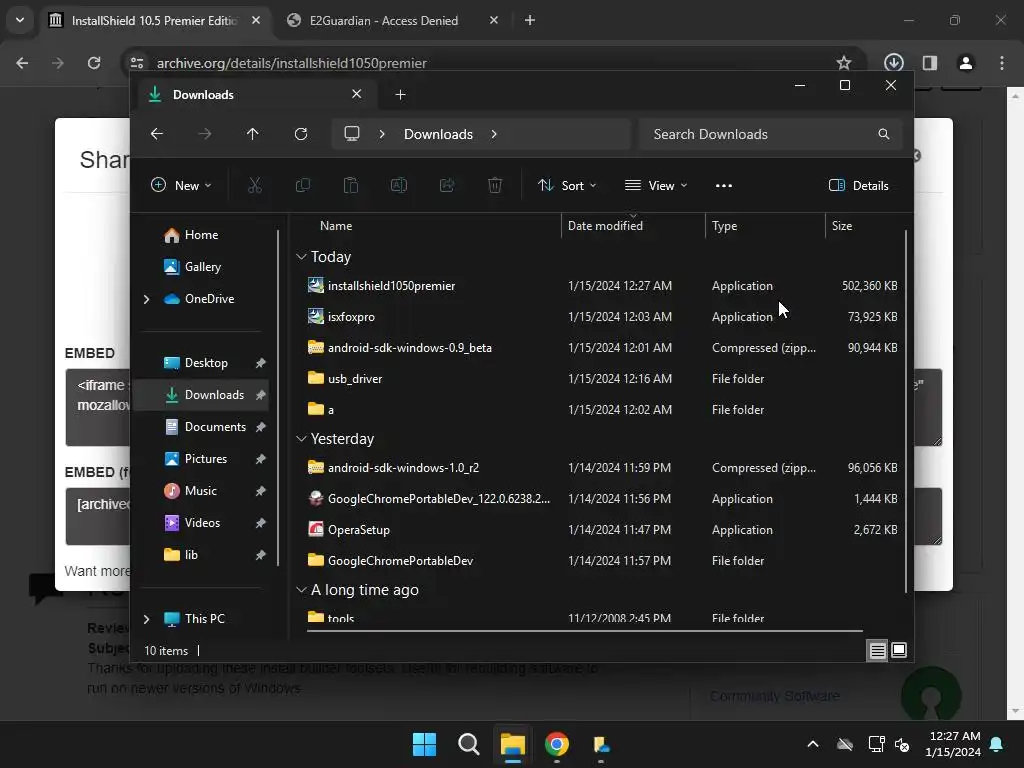This screenshot has width=1024, height=768.
Task: Click the Chrome address bar URL
Action: tap(291, 63)
